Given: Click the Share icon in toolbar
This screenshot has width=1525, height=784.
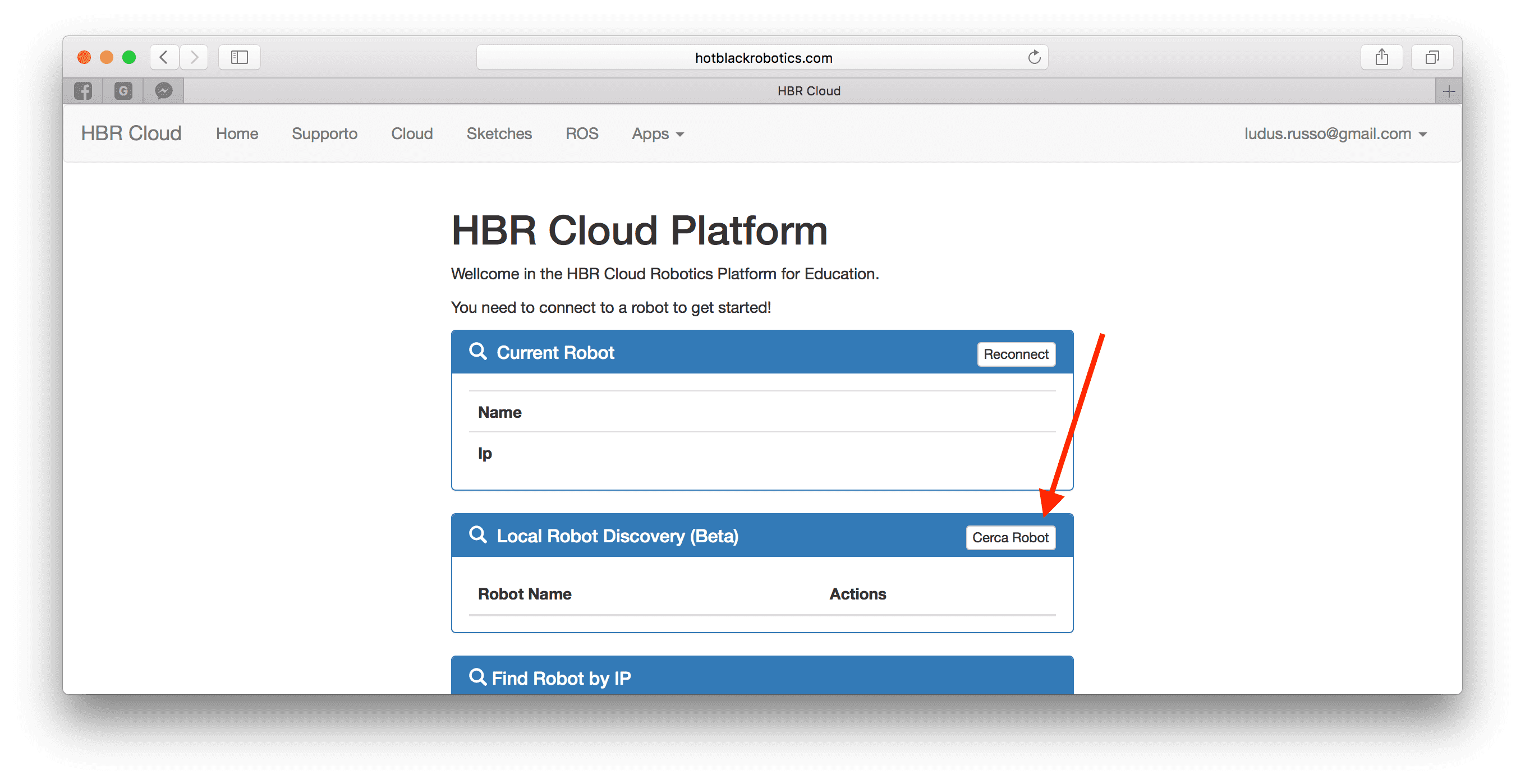Looking at the screenshot, I should coord(1381,57).
